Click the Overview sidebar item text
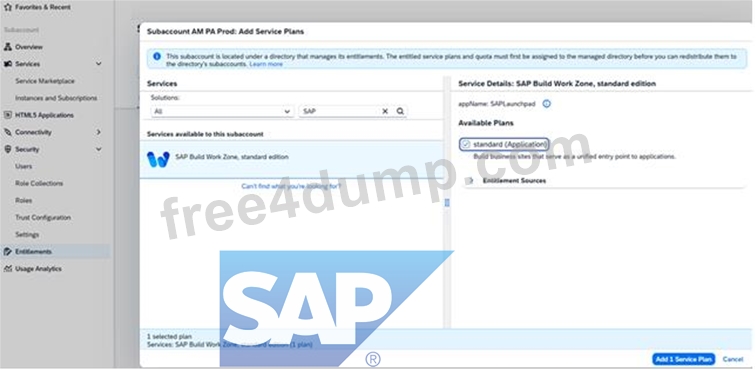The image size is (756, 370). click(29, 47)
